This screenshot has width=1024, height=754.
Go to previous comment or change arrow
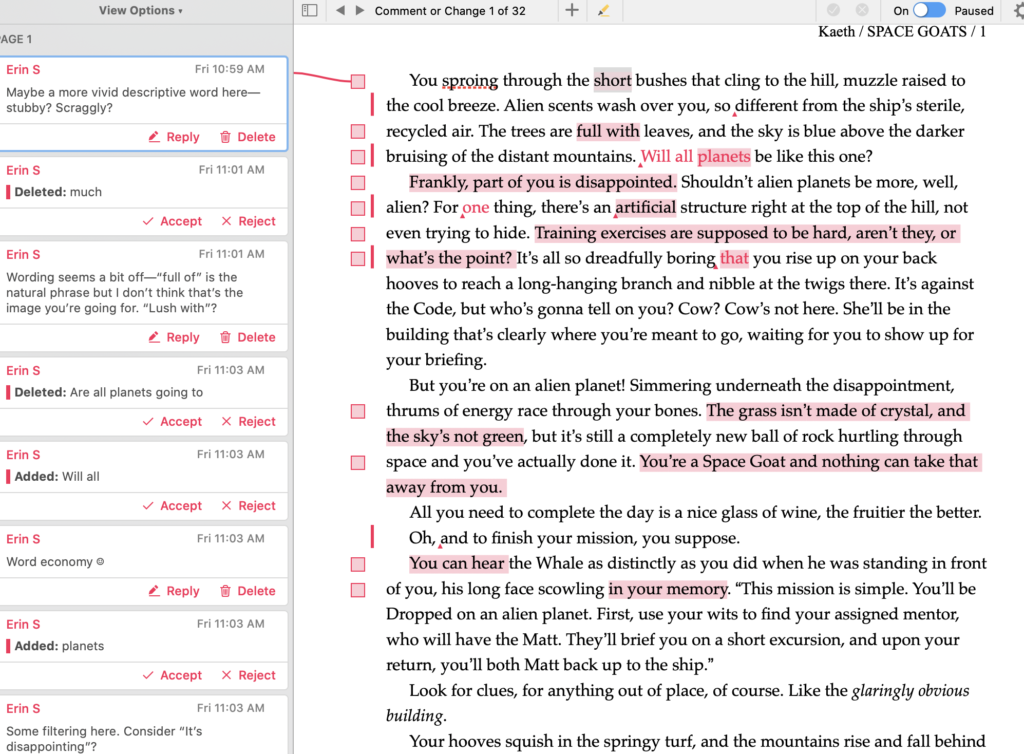(340, 10)
